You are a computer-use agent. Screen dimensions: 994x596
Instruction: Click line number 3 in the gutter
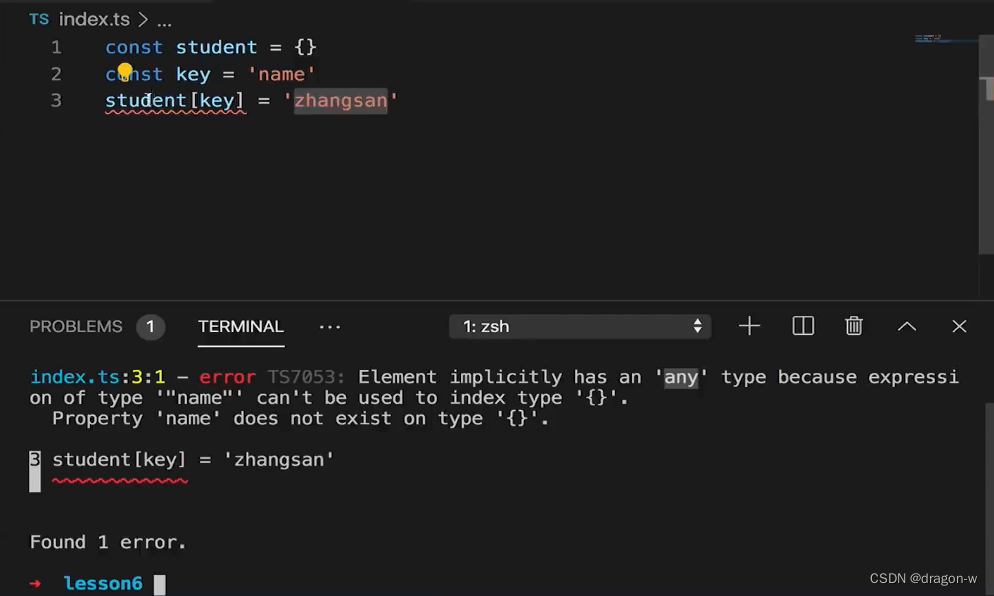click(56, 101)
